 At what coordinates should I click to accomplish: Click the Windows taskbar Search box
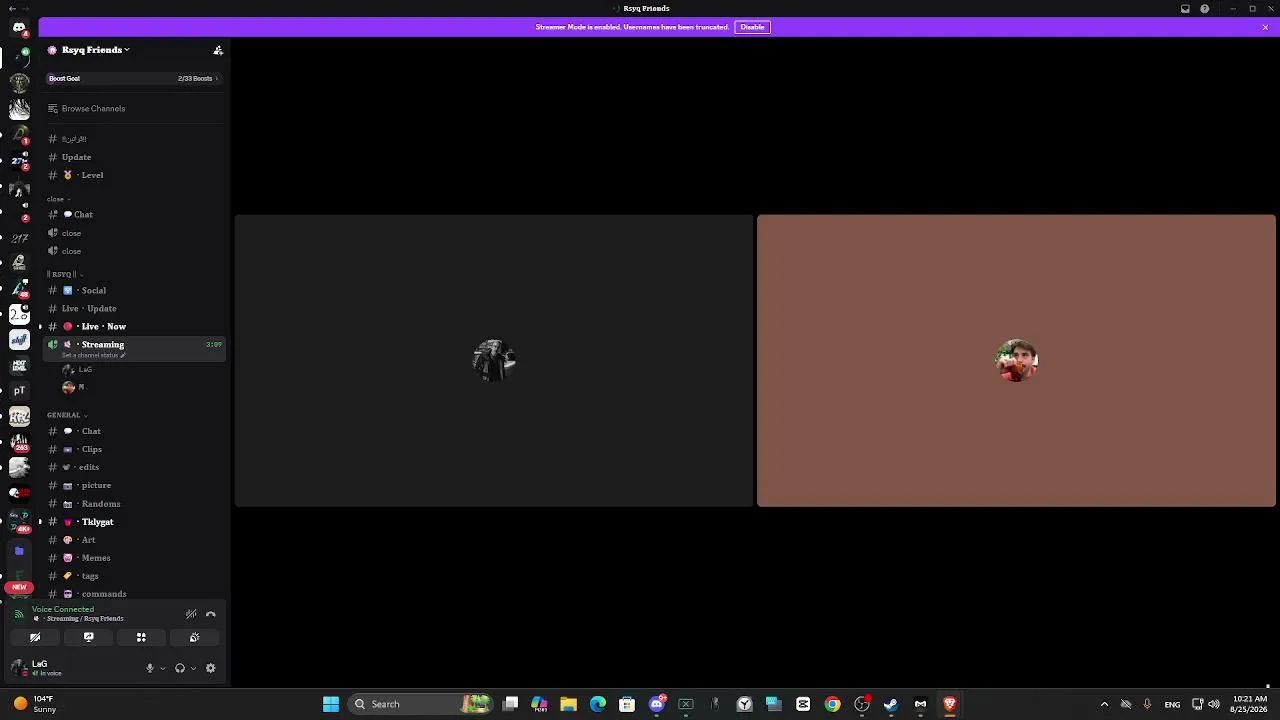click(423, 704)
